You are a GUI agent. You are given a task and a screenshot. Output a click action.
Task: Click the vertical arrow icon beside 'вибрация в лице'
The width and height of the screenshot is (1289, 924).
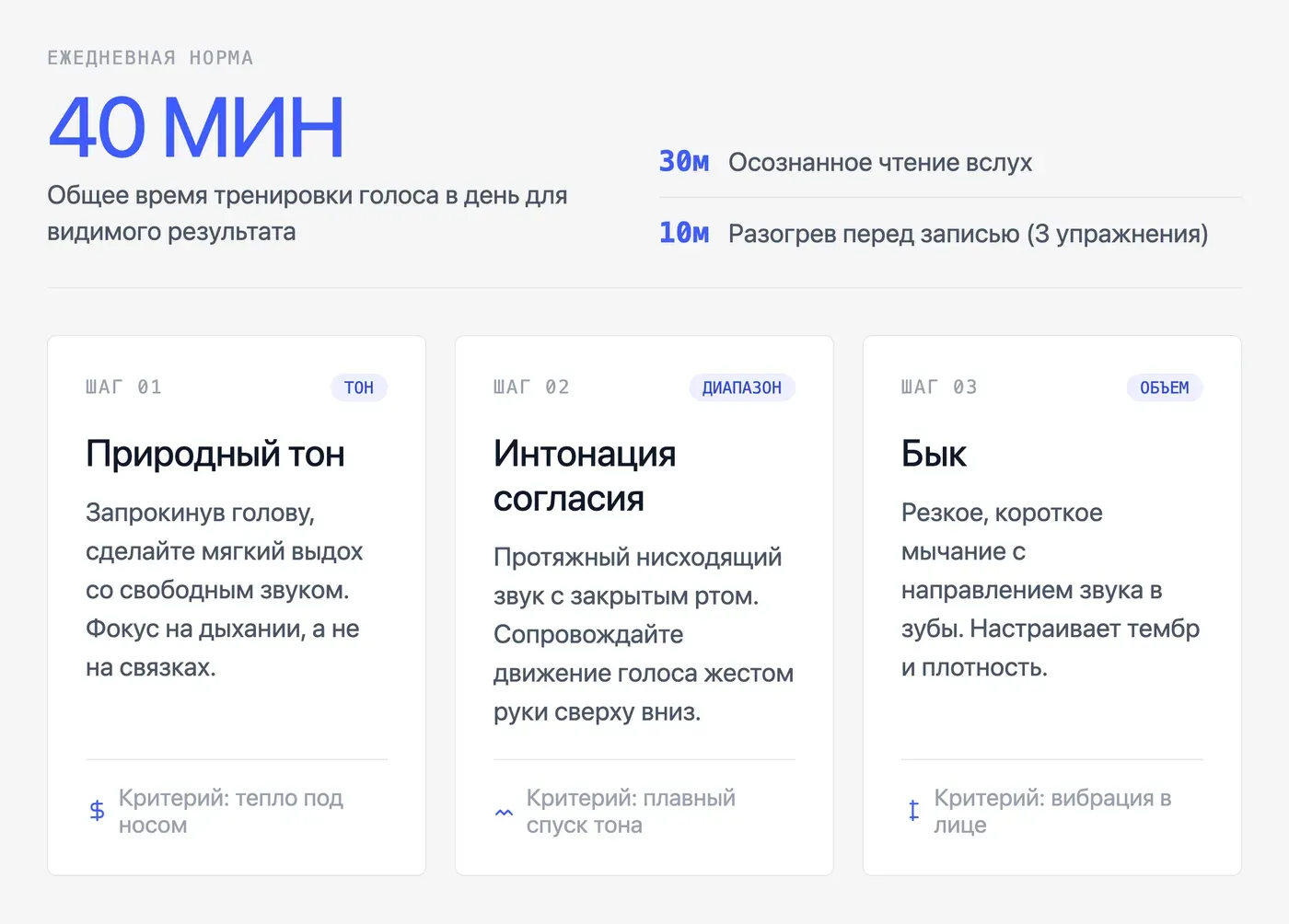coord(912,811)
